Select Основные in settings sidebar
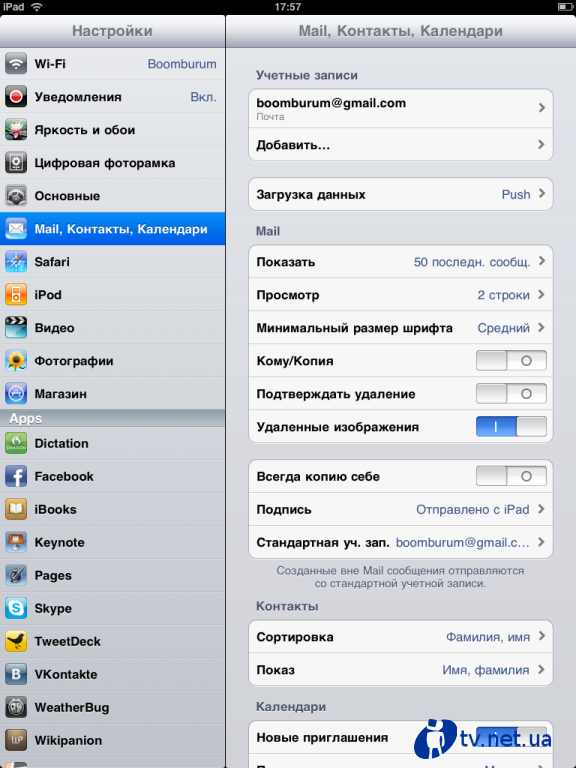Screen dimensions: 576x768 tap(113, 196)
